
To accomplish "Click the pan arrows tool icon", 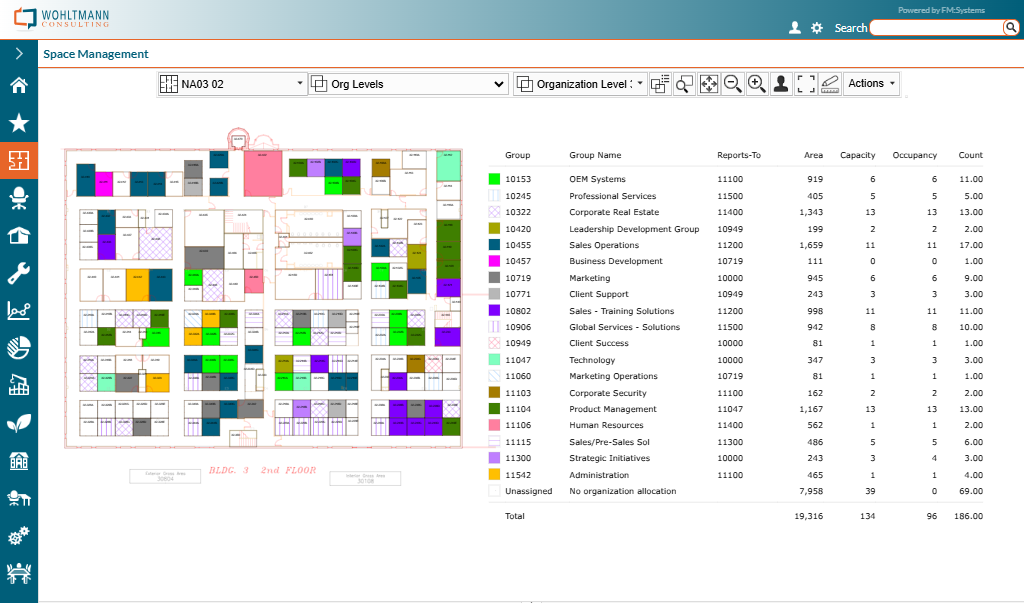I will 709,84.
